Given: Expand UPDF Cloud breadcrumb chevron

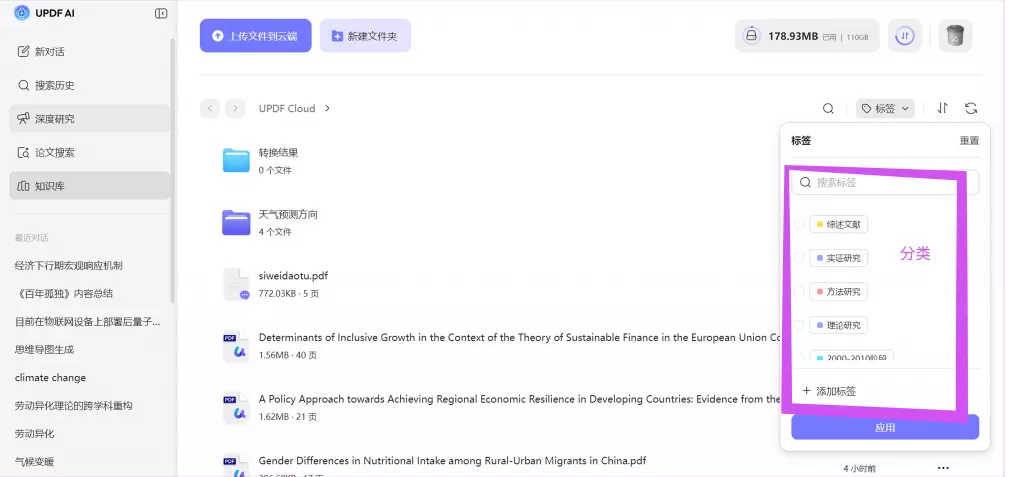Looking at the screenshot, I should tap(327, 108).
